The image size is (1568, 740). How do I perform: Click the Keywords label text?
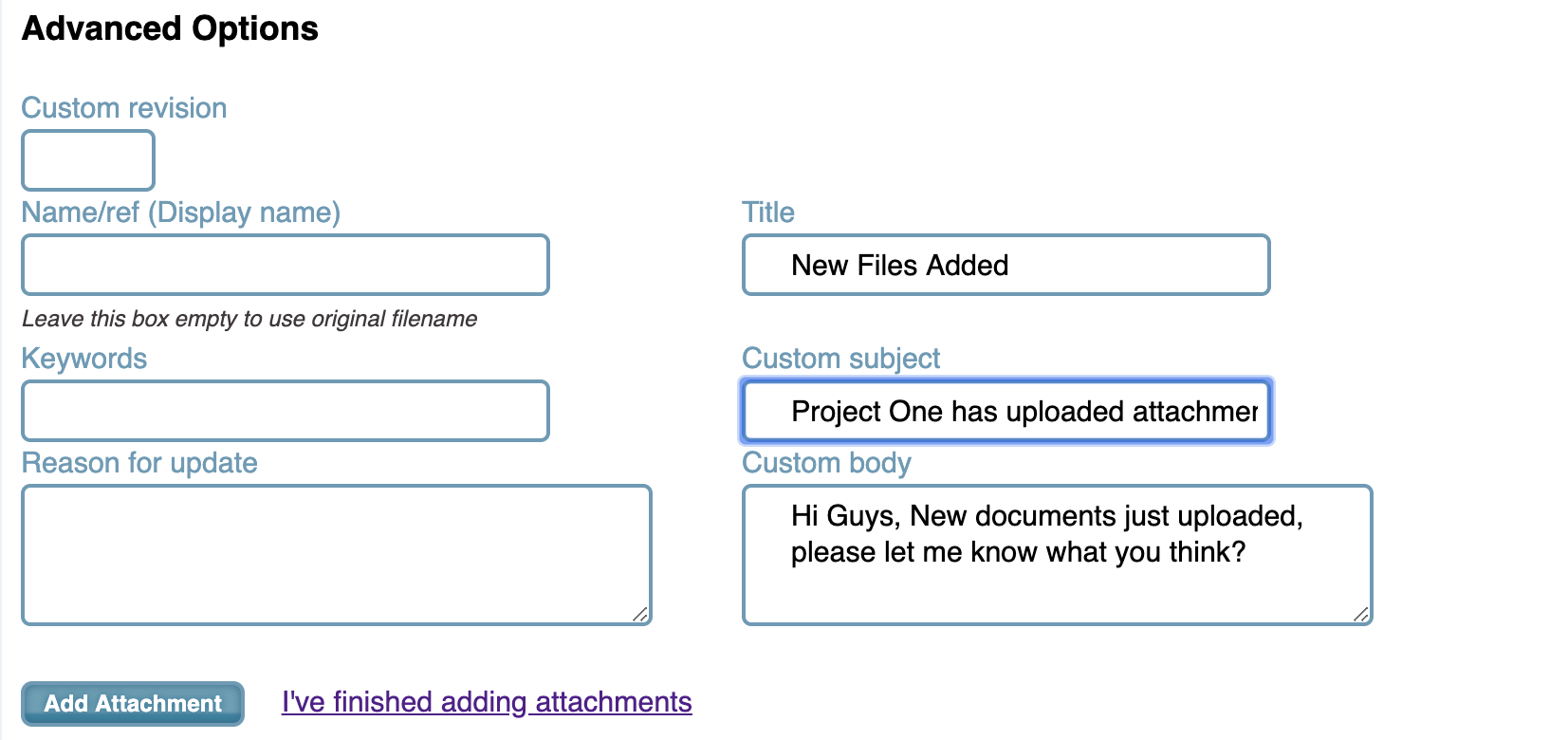click(x=84, y=359)
